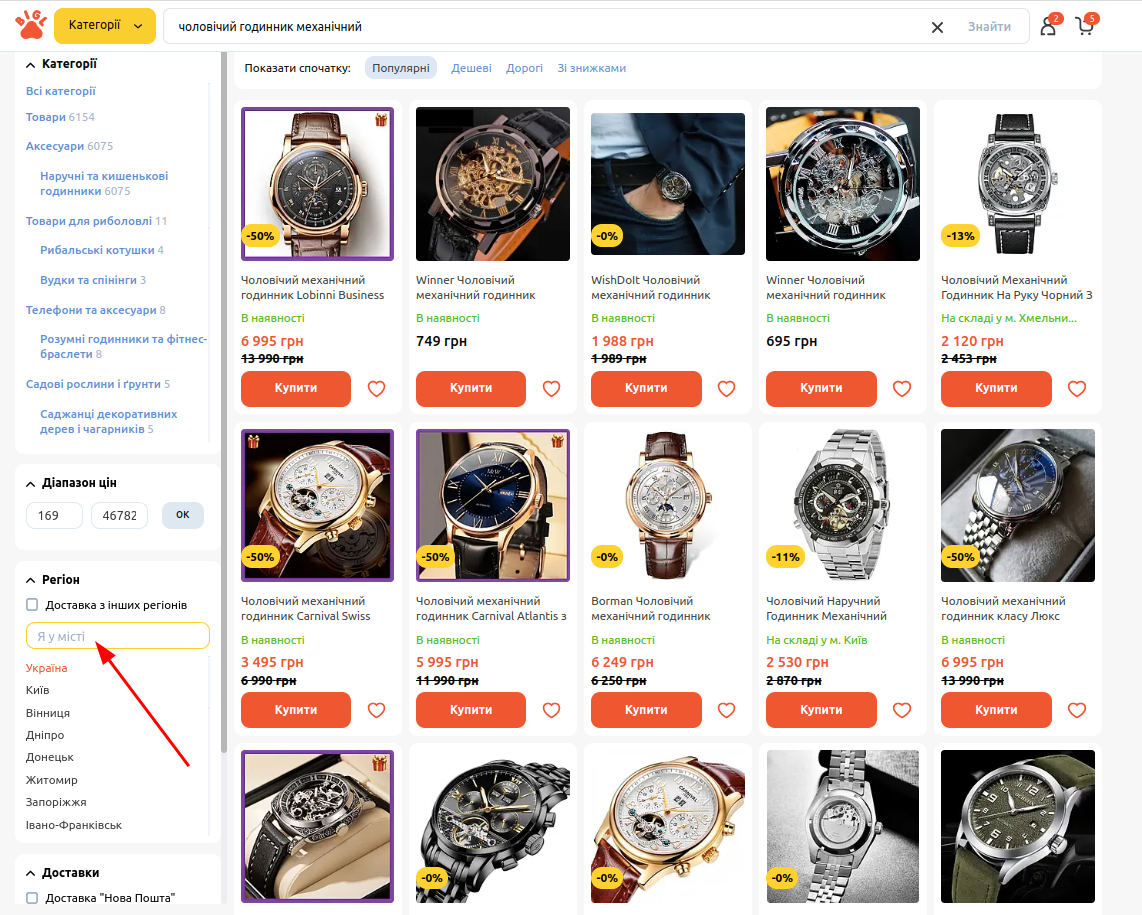Check the Нова Пошта delivery option
Image resolution: width=1142 pixels, height=915 pixels.
(x=32, y=898)
